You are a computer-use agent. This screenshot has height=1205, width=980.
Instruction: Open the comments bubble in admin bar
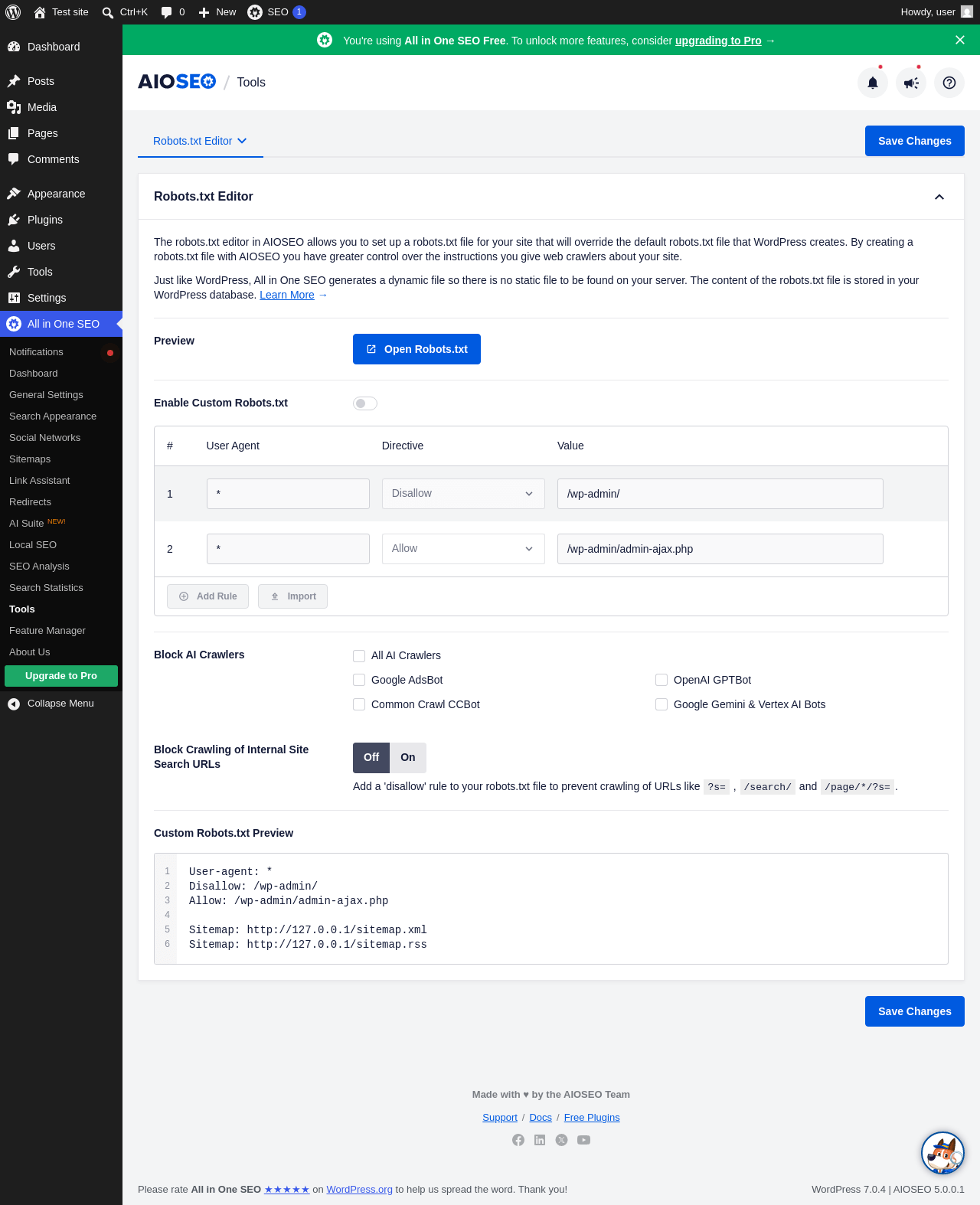pos(166,12)
